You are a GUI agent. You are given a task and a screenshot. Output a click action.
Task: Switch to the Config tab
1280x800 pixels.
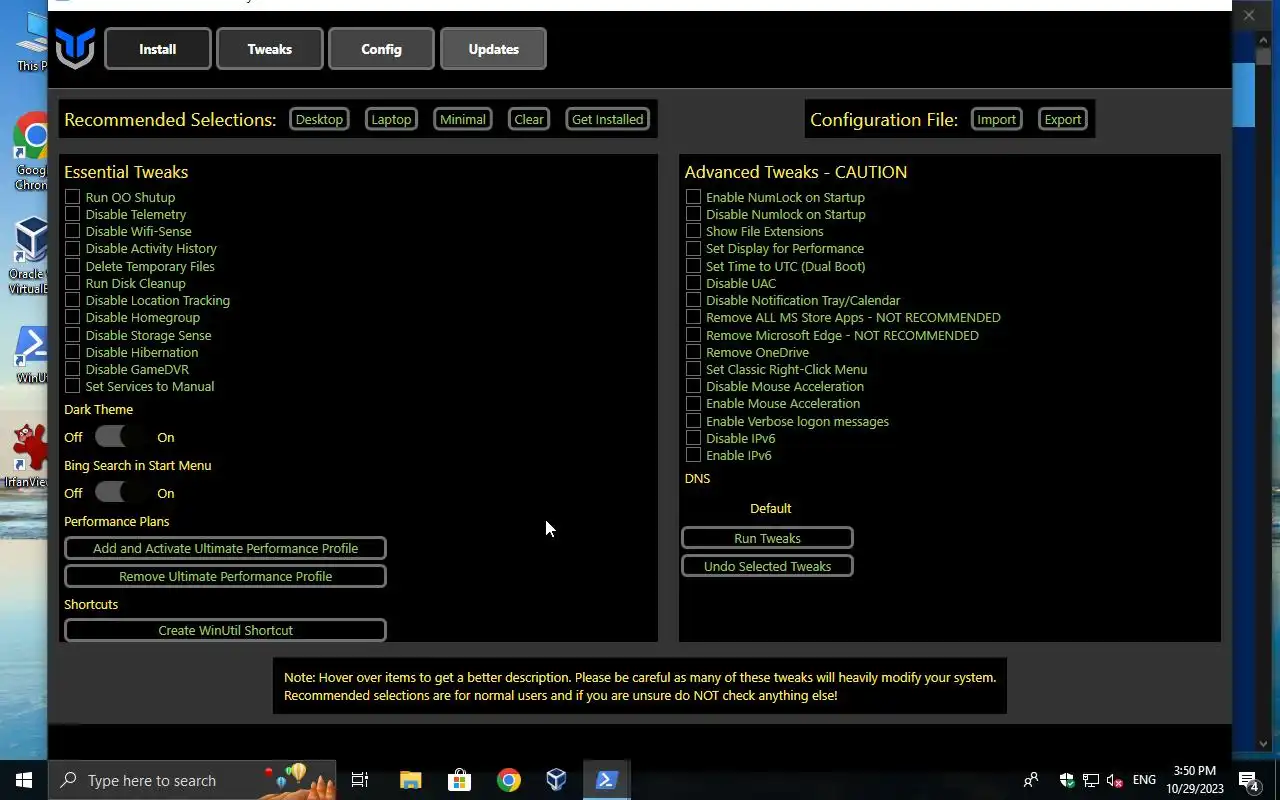tap(381, 49)
